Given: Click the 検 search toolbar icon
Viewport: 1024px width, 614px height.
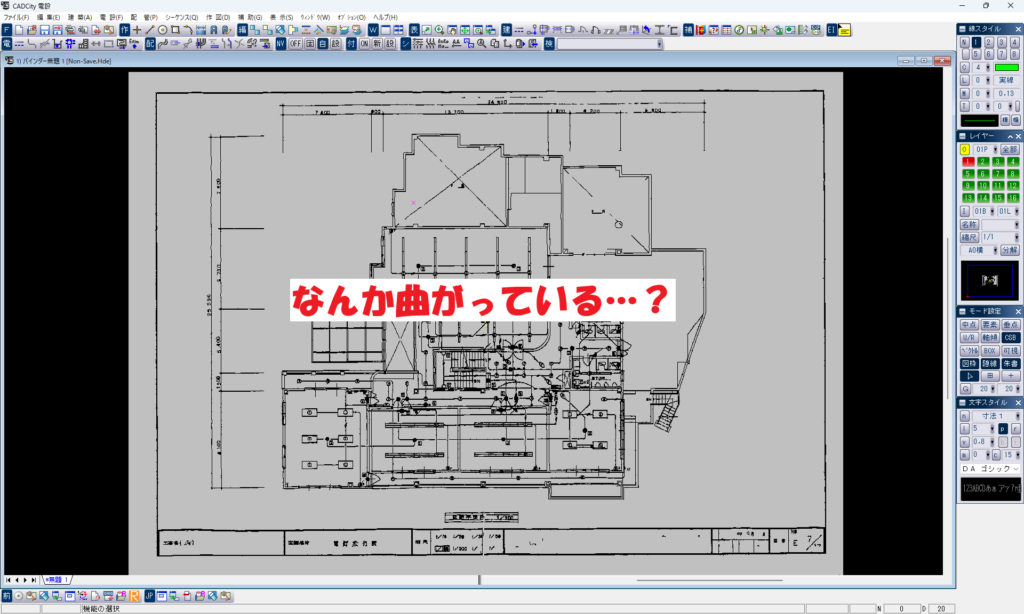Looking at the screenshot, I should click(x=549, y=44).
